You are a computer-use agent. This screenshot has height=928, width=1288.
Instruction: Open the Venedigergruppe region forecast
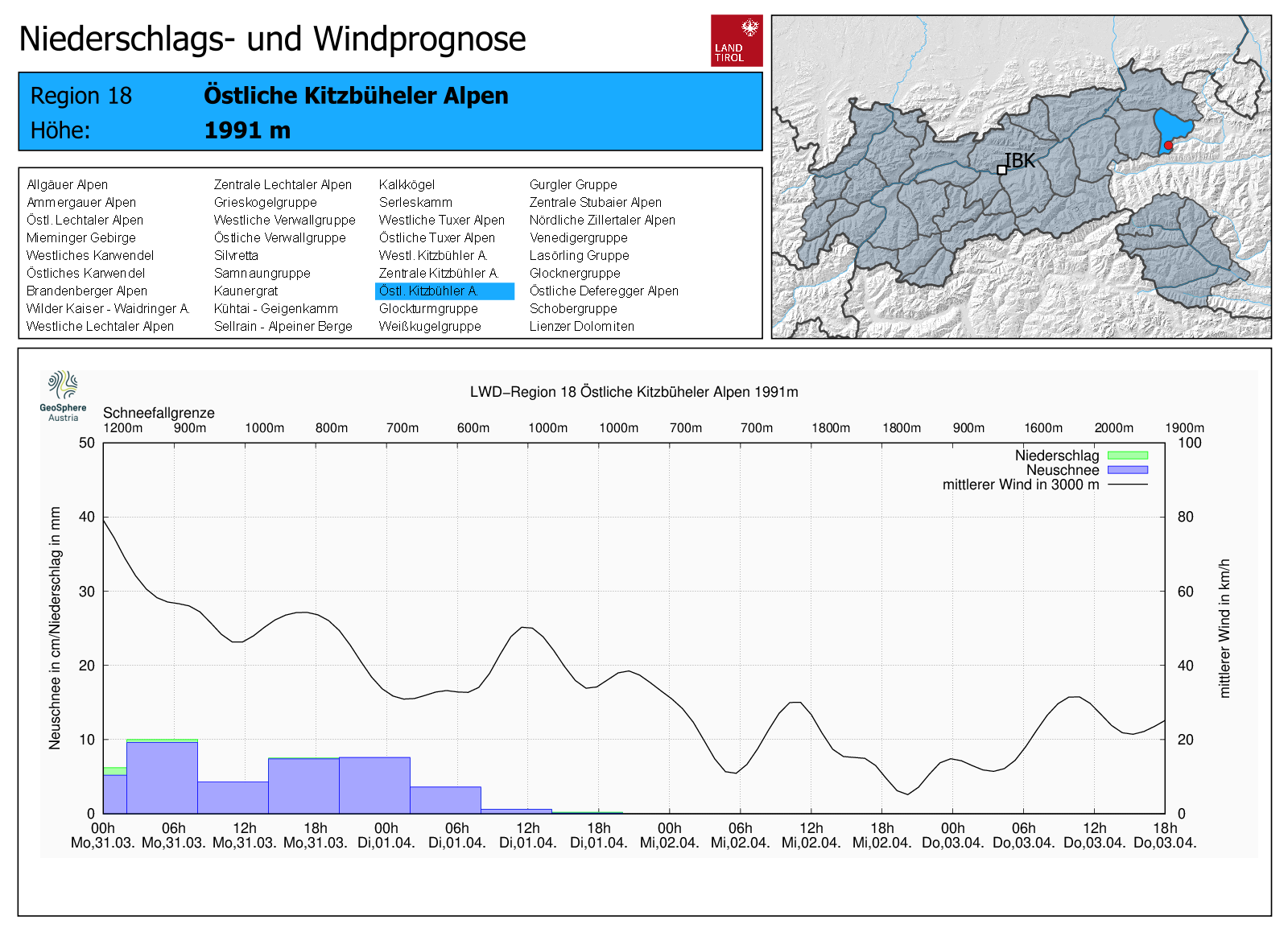coord(578,237)
